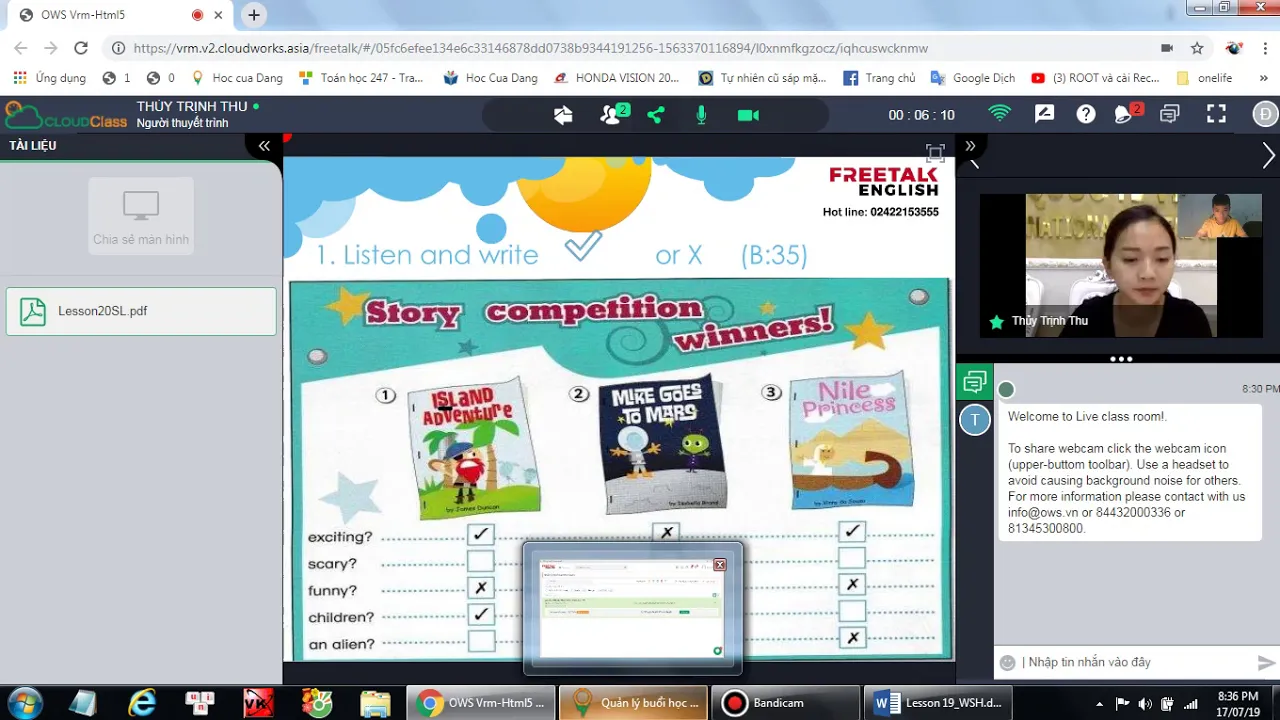Select the green chat tab icon
Screen dimensions: 1280x720
coord(975,381)
